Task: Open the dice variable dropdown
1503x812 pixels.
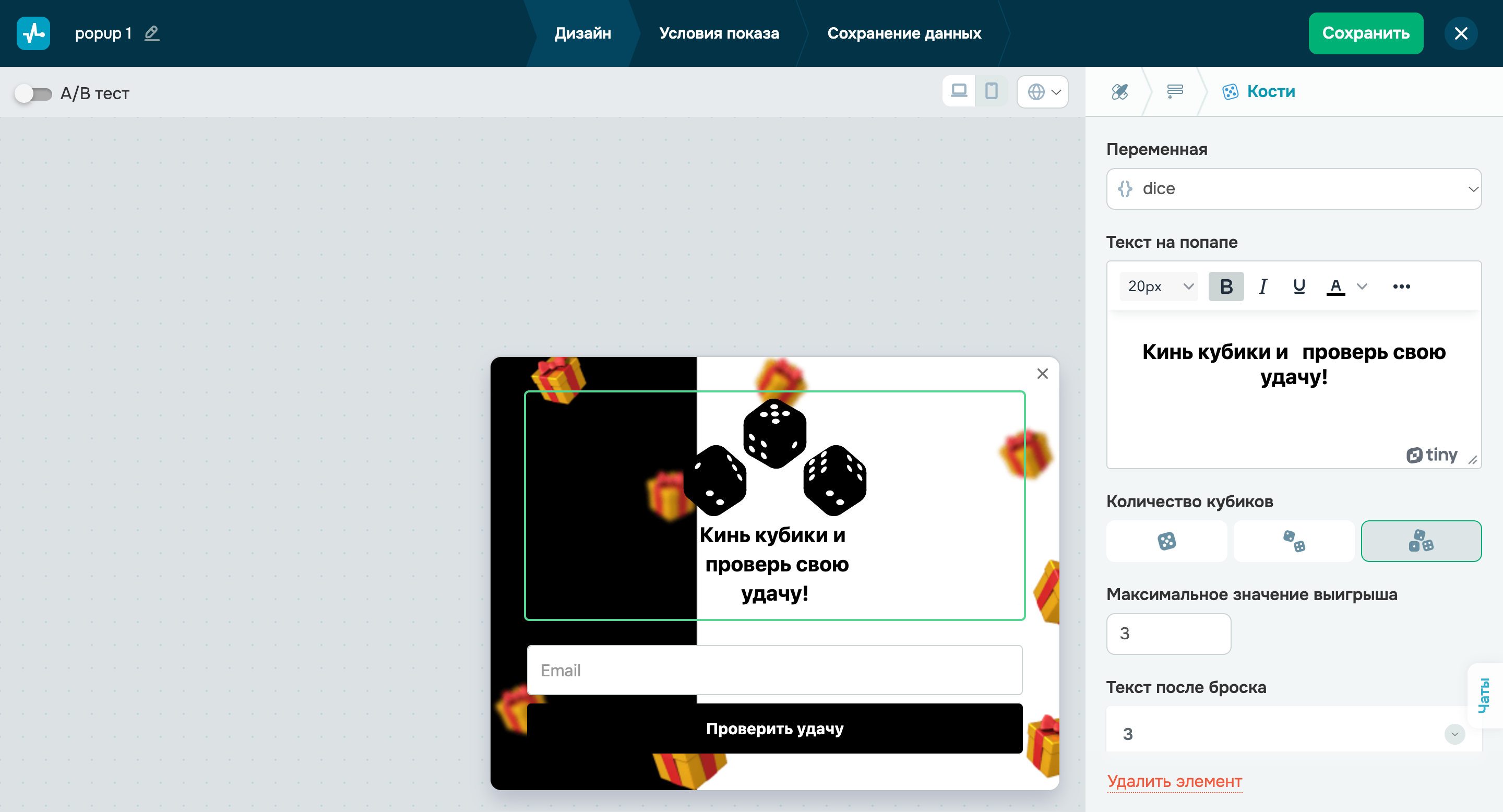Action: coord(1293,189)
